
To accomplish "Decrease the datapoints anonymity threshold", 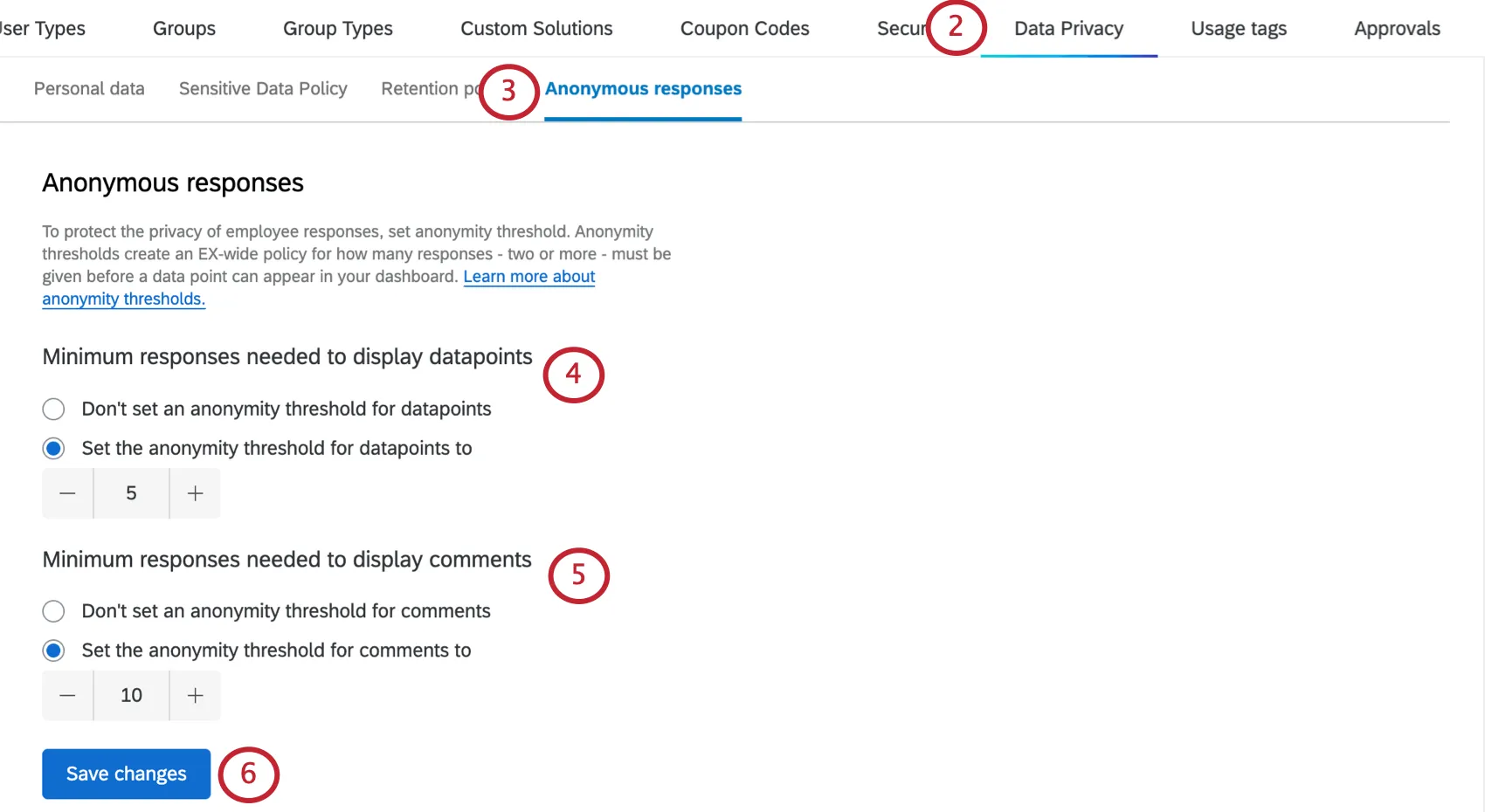I will [67, 493].
